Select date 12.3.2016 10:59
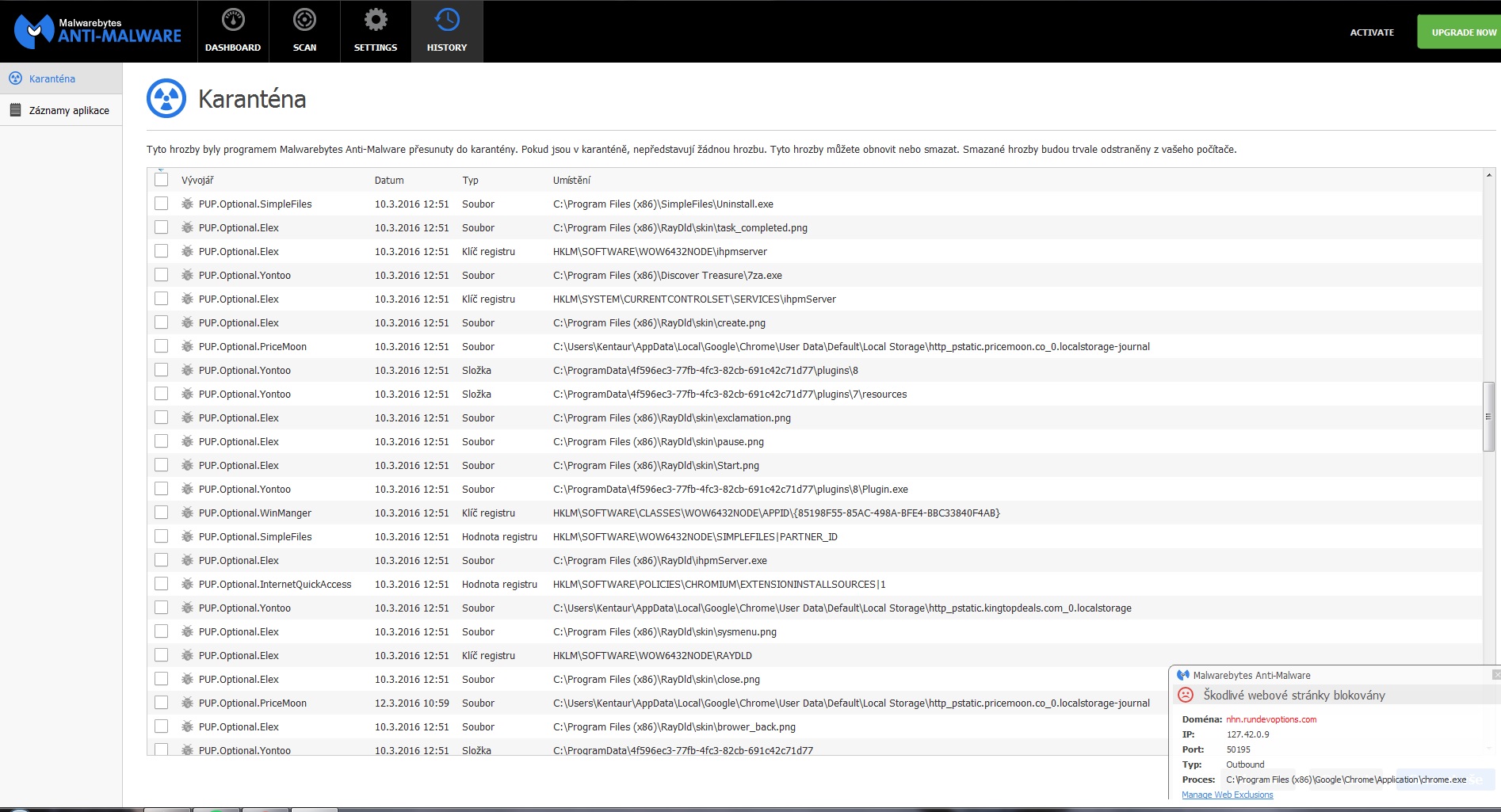This screenshot has width=1501, height=812. tap(412, 703)
